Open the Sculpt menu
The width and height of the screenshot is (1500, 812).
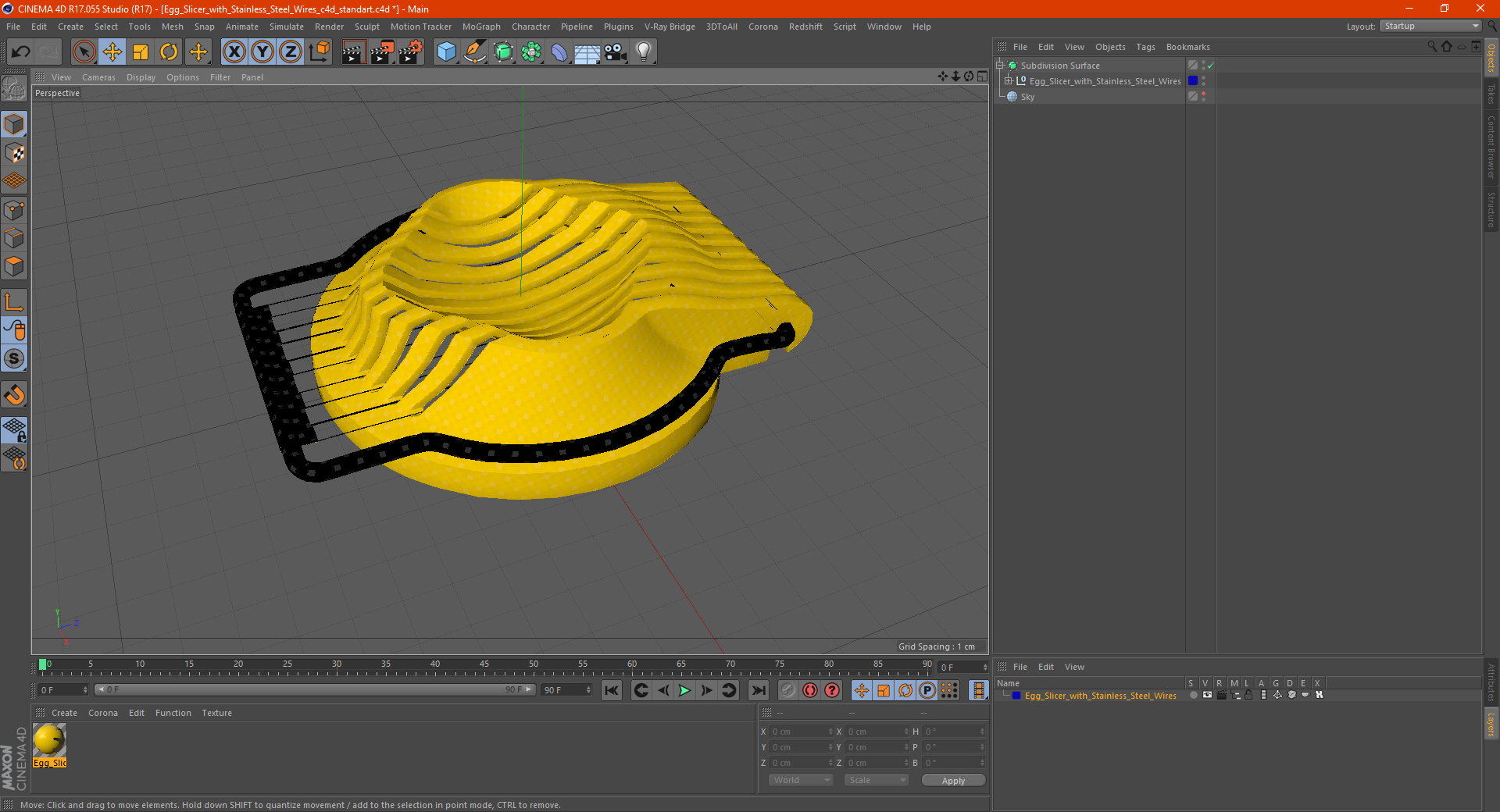coord(366,27)
